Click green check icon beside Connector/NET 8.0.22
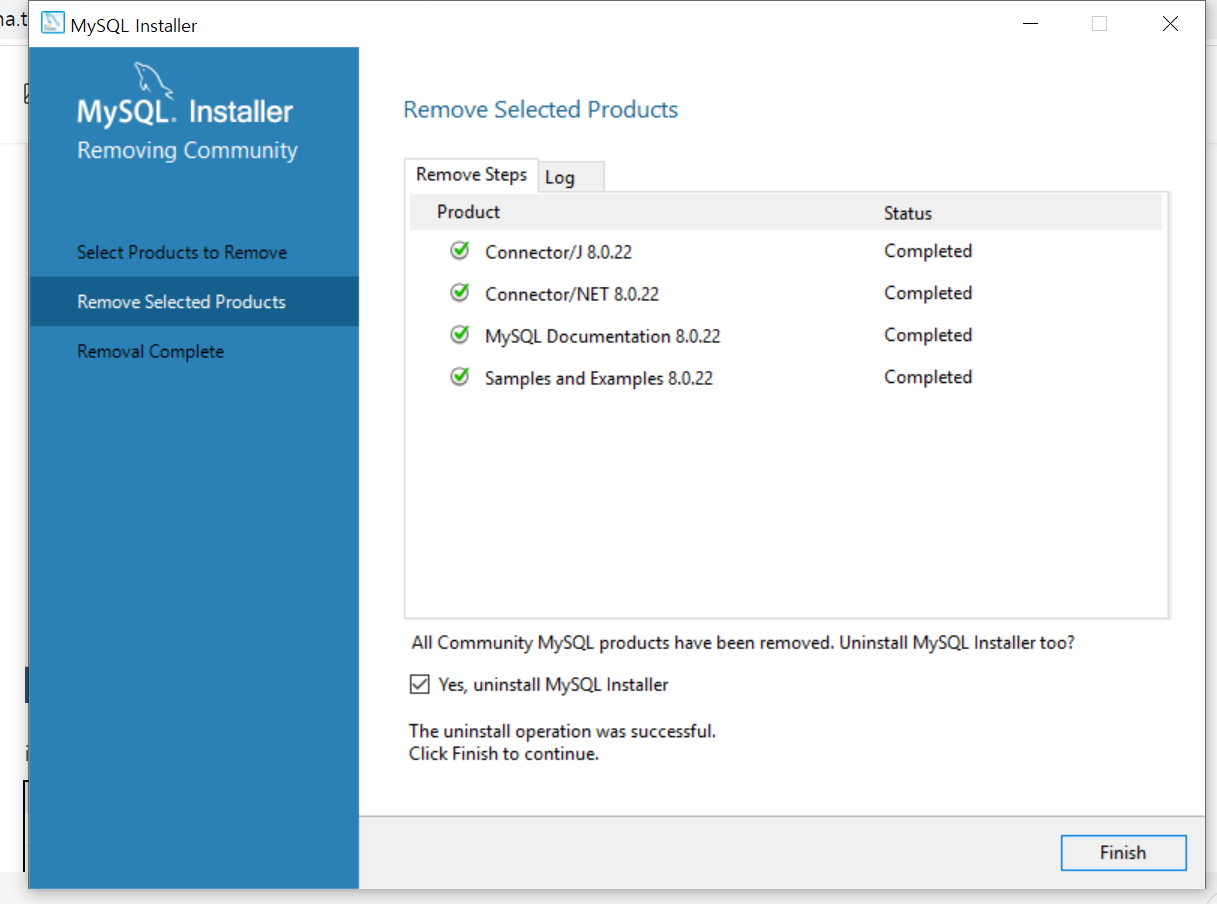Image resolution: width=1217 pixels, height=904 pixels. pyautogui.click(x=460, y=293)
